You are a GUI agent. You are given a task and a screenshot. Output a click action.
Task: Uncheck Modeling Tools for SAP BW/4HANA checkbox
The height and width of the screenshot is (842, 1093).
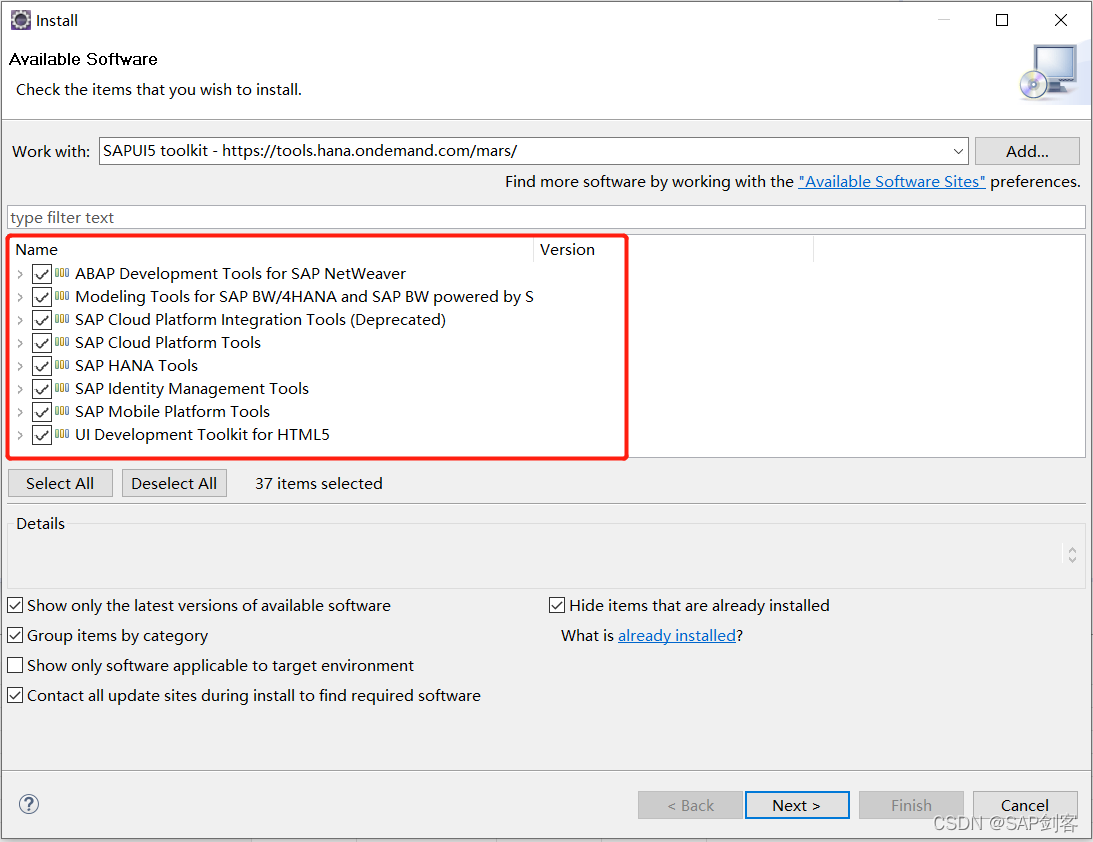pyautogui.click(x=42, y=297)
